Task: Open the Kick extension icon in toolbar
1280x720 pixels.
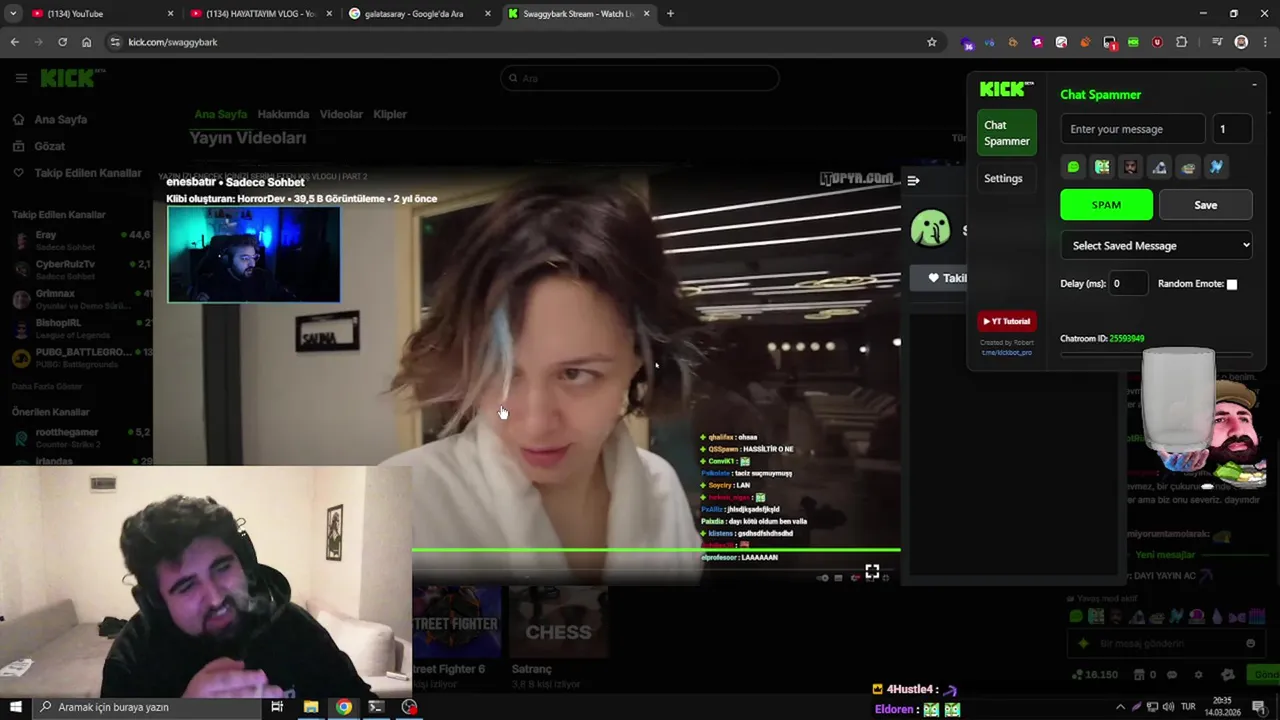Action: [1133, 42]
